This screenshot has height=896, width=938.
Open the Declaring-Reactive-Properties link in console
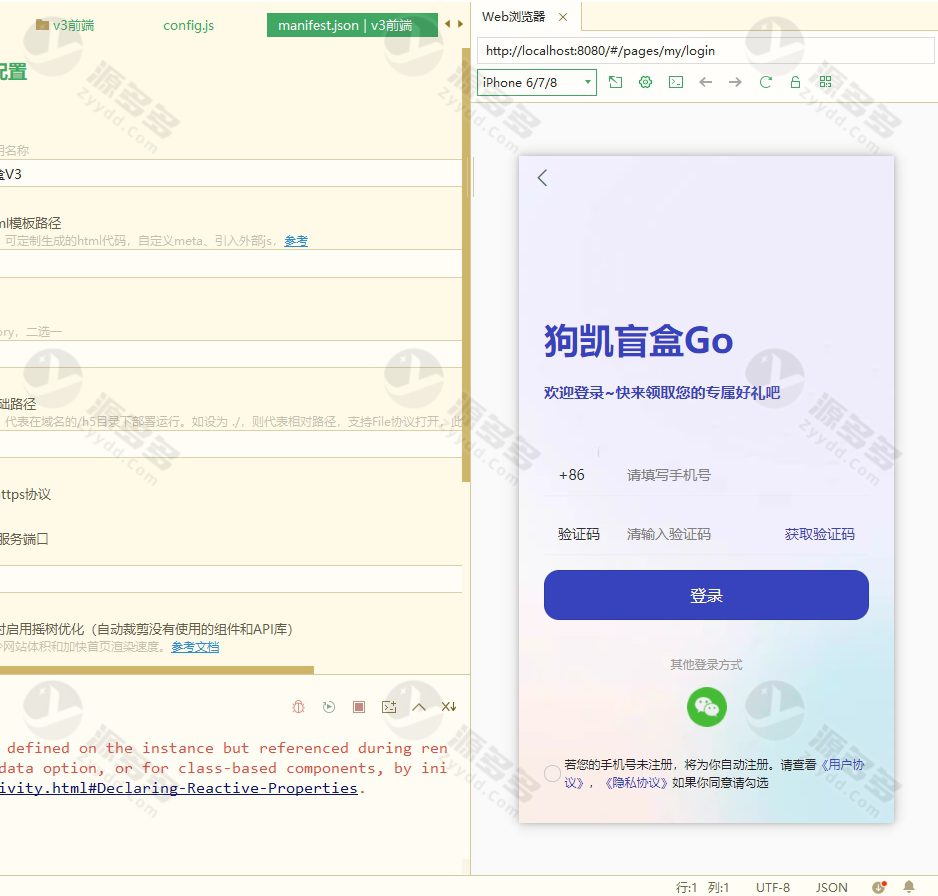pos(179,788)
